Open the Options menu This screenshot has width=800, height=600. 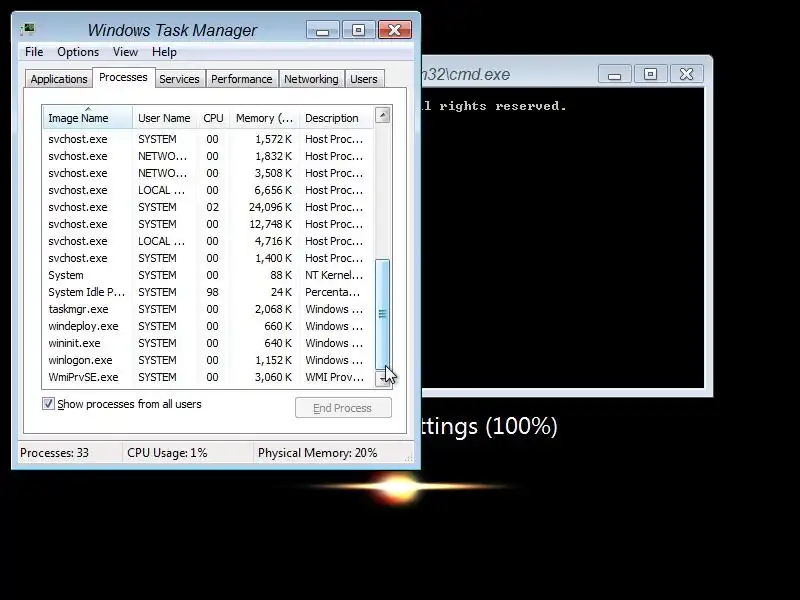coord(78,52)
